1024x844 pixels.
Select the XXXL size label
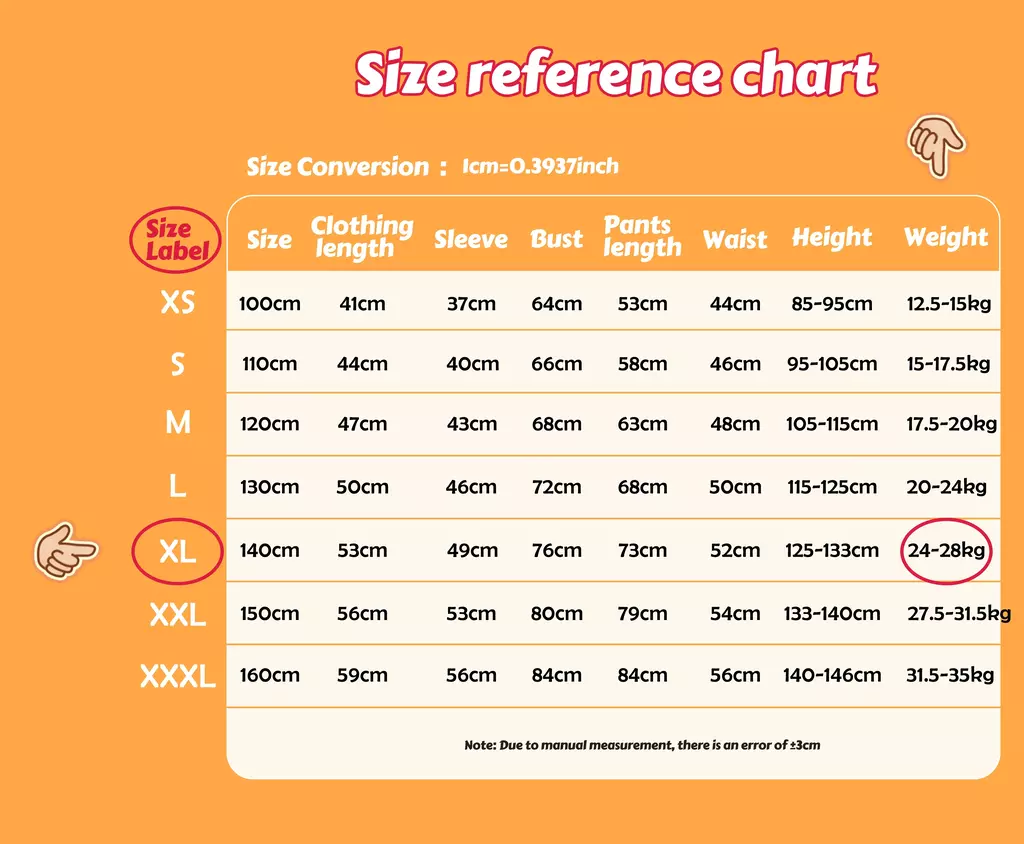click(178, 676)
